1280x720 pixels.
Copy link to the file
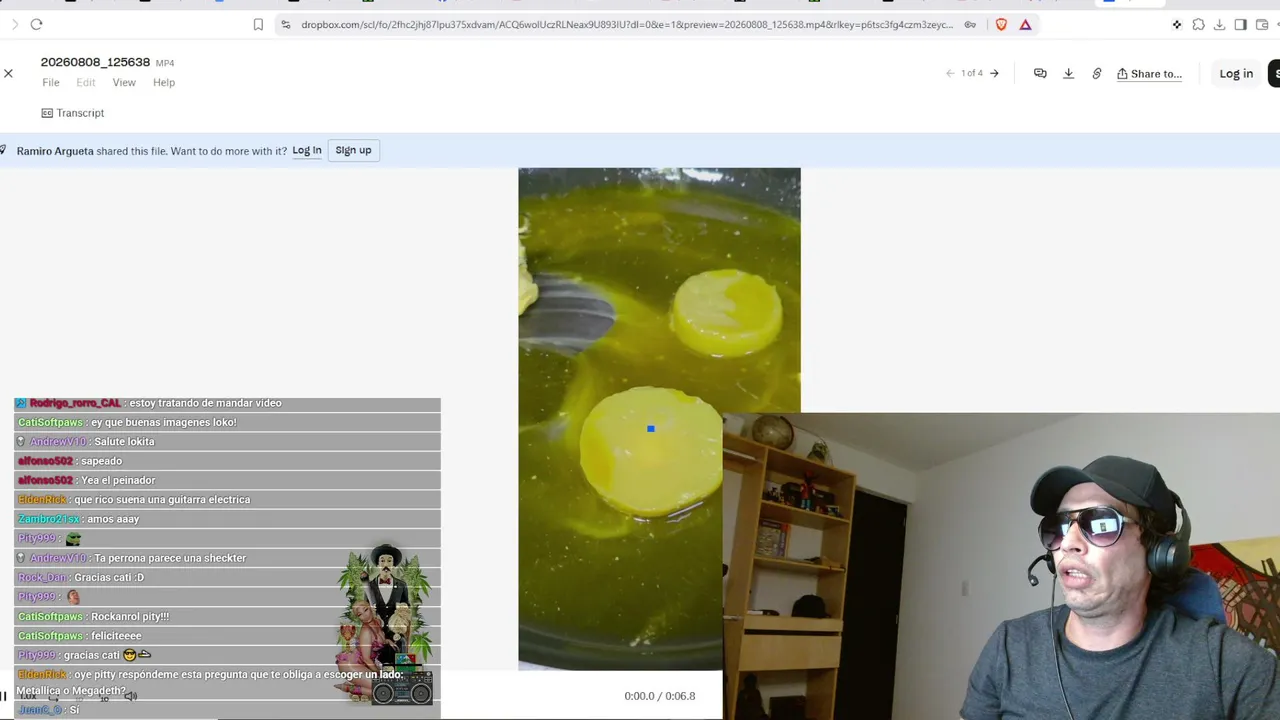click(x=1096, y=73)
